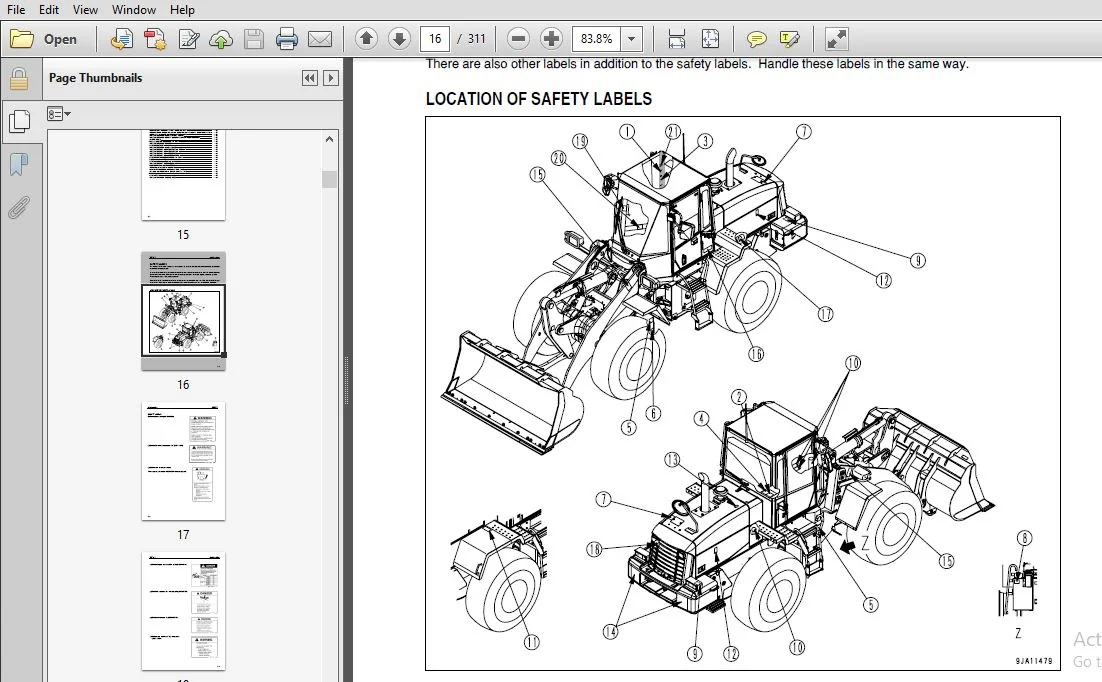1102x682 pixels.
Task: Go to next page down arrow
Action: (399, 39)
